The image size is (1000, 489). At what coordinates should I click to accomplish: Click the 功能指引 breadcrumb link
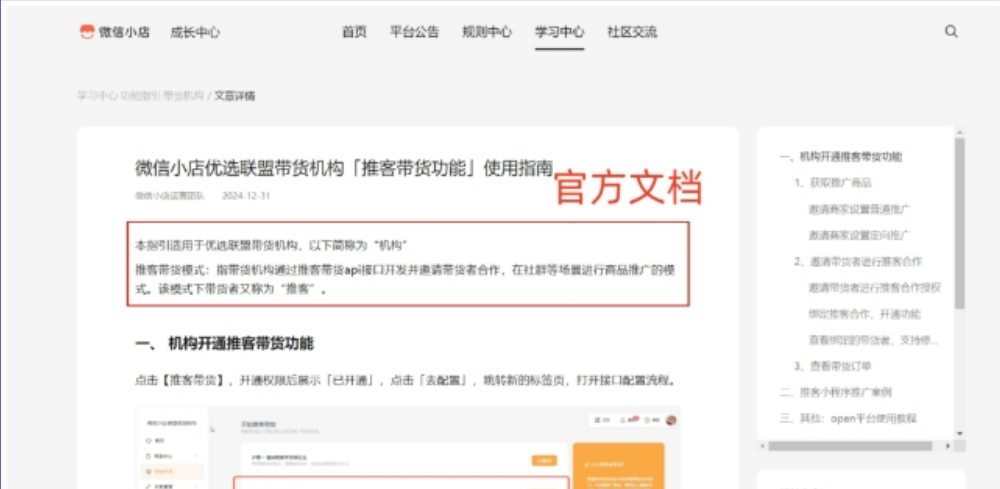[141, 96]
